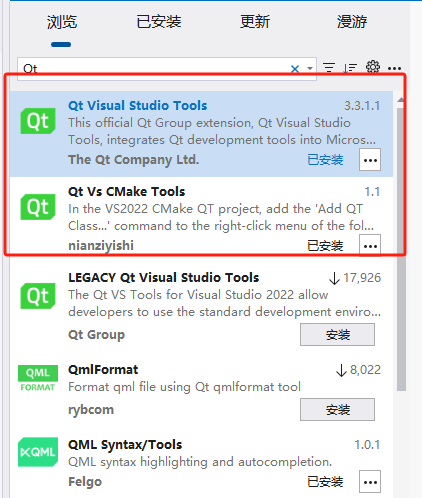The height and width of the screenshot is (498, 422).
Task: Open the search history dropdown arrow
Action: click(x=310, y=69)
